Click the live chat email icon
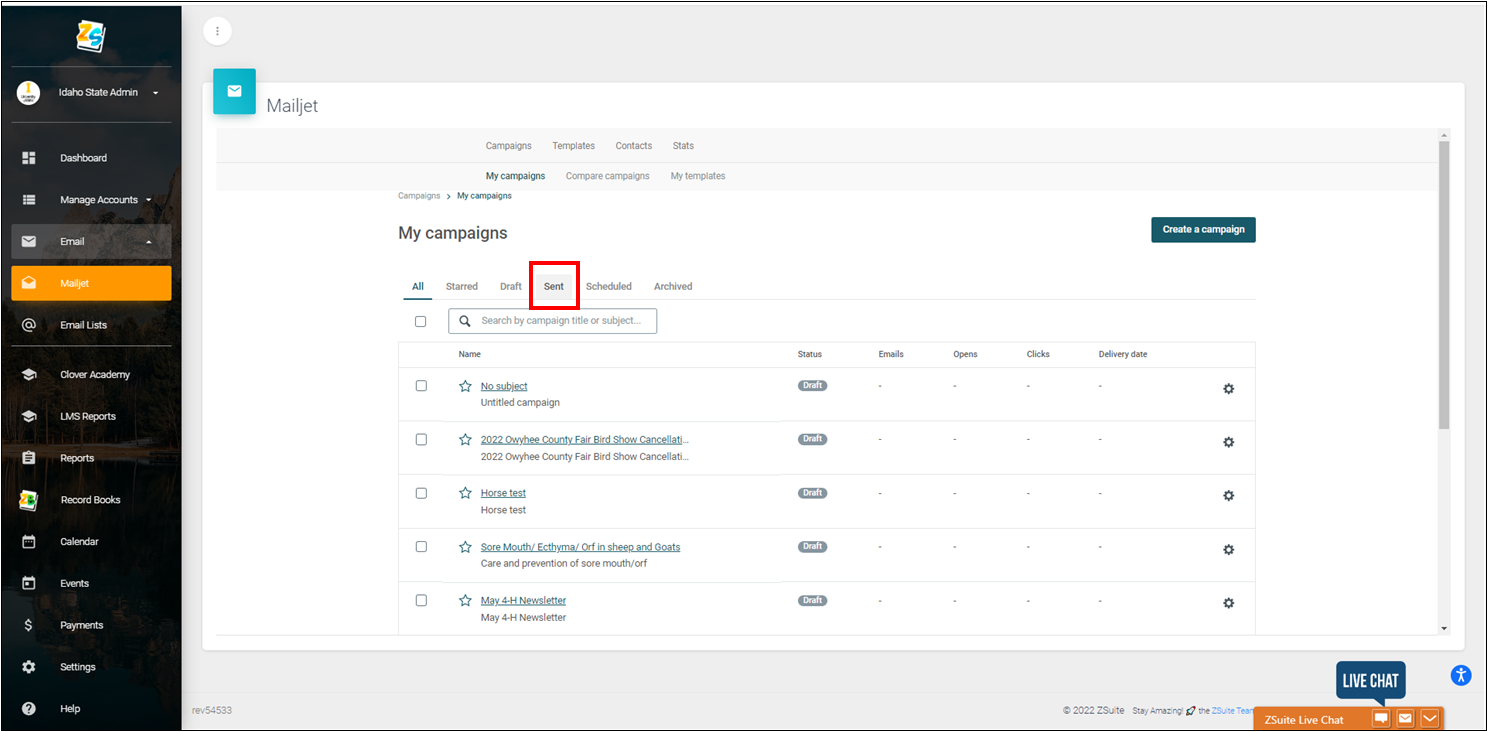This screenshot has height=732, width=1488. coord(1405,719)
